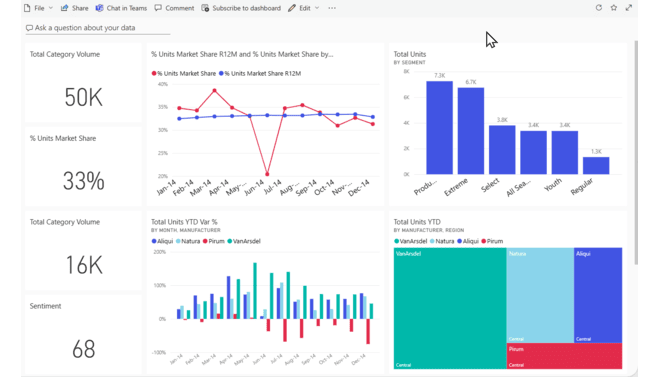This screenshot has height=377, width=660.
Task: Click the dashboard vertical scrollbar
Action: (636, 153)
